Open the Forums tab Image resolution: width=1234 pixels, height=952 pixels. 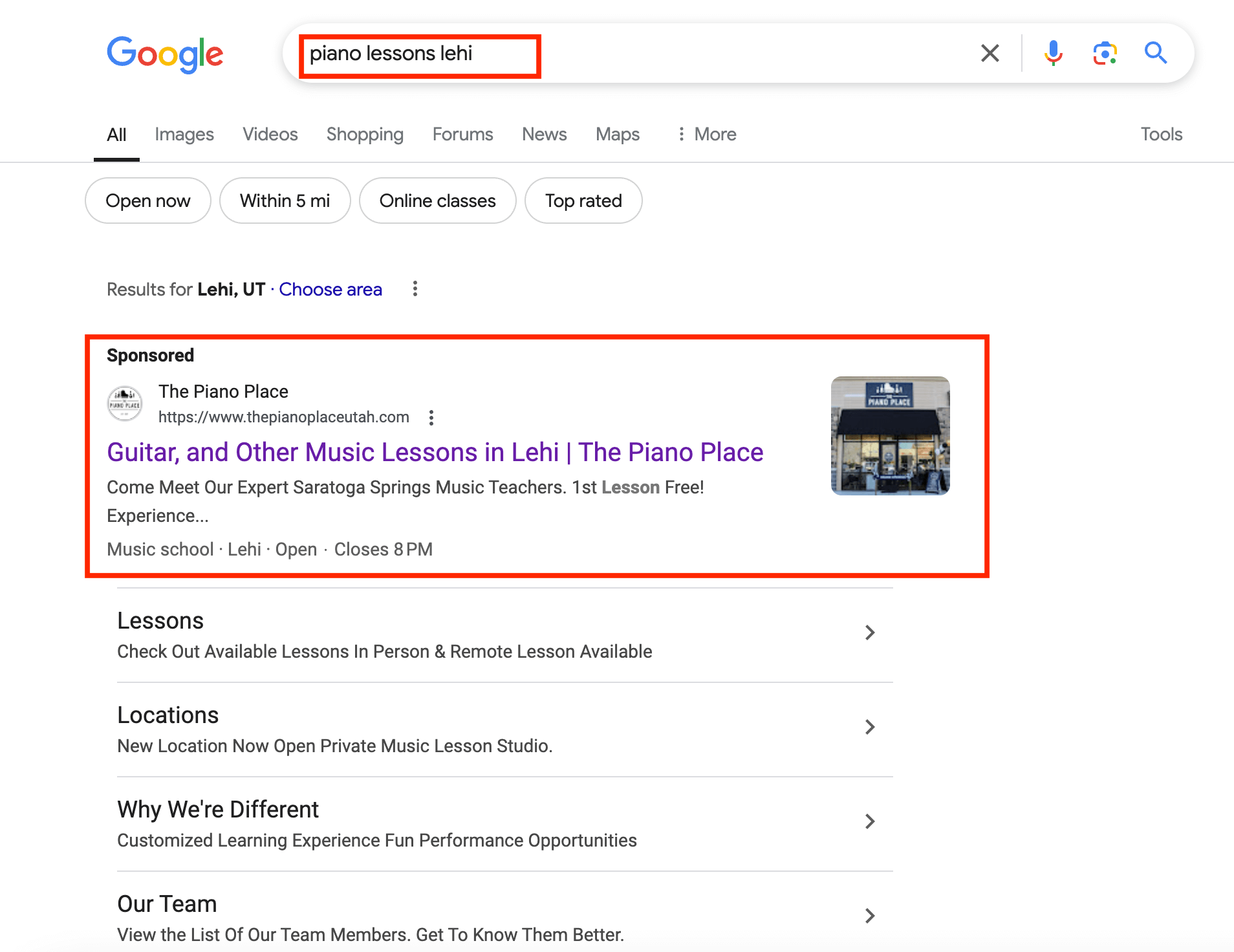click(x=463, y=135)
